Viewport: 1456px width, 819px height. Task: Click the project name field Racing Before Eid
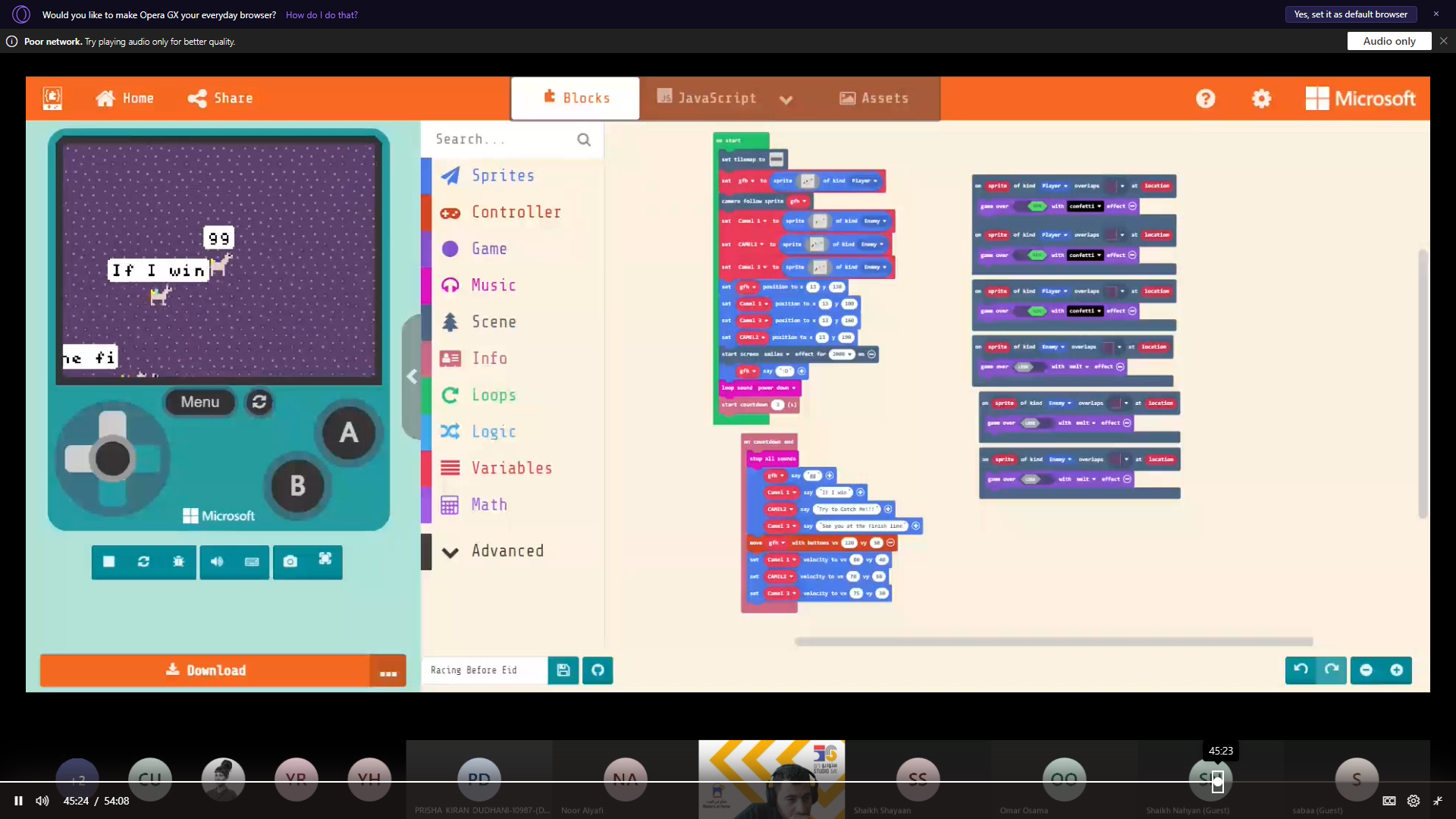(484, 670)
